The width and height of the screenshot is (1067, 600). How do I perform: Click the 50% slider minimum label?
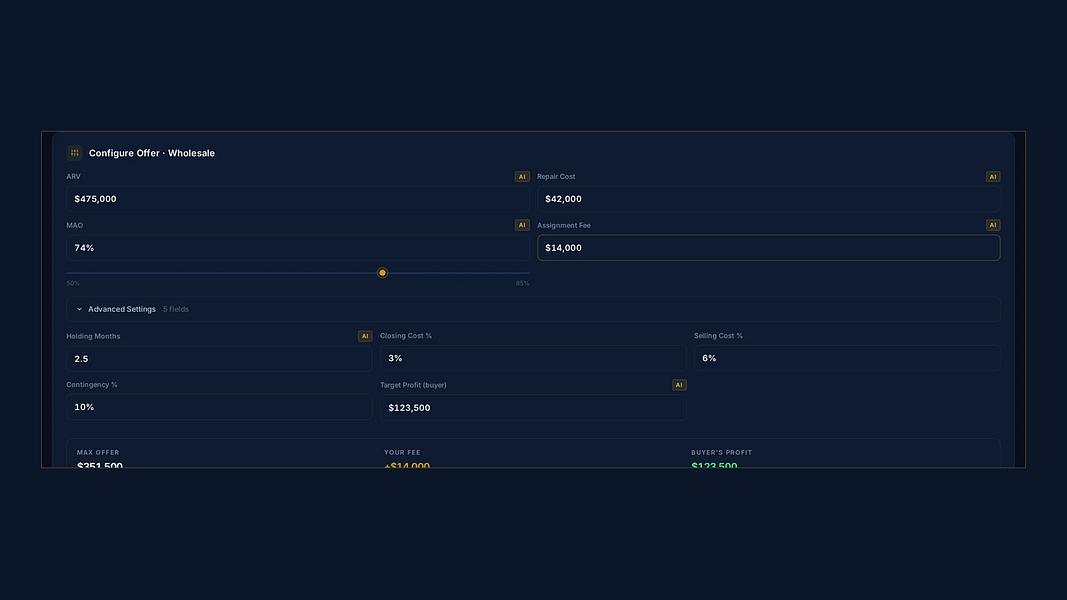tap(73, 284)
